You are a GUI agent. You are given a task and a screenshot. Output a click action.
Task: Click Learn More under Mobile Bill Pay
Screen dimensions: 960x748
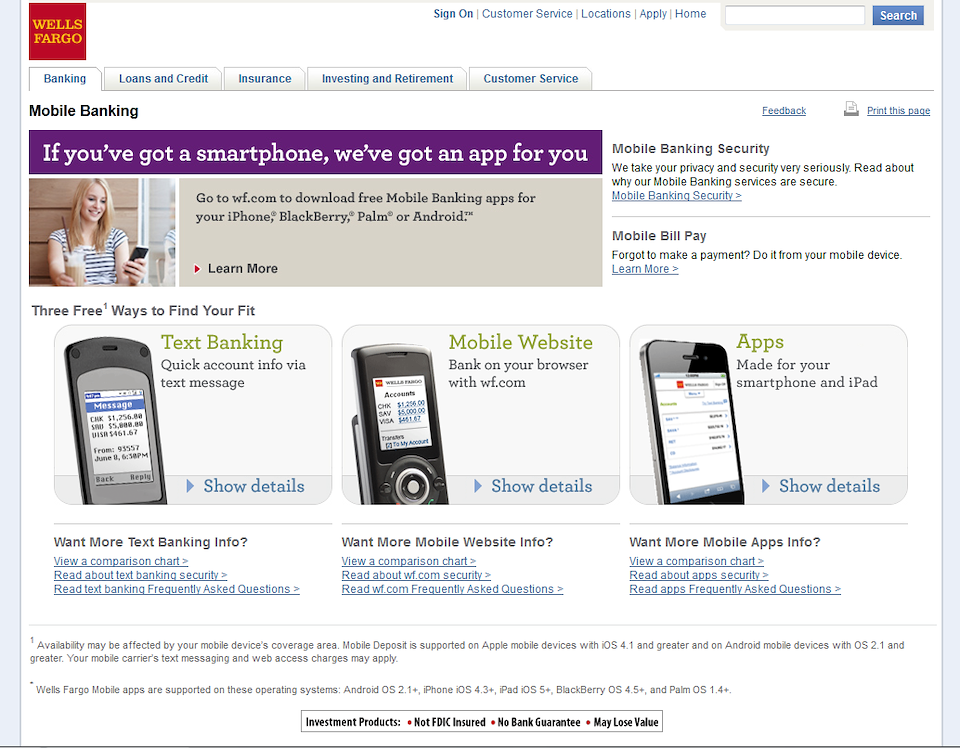(645, 269)
